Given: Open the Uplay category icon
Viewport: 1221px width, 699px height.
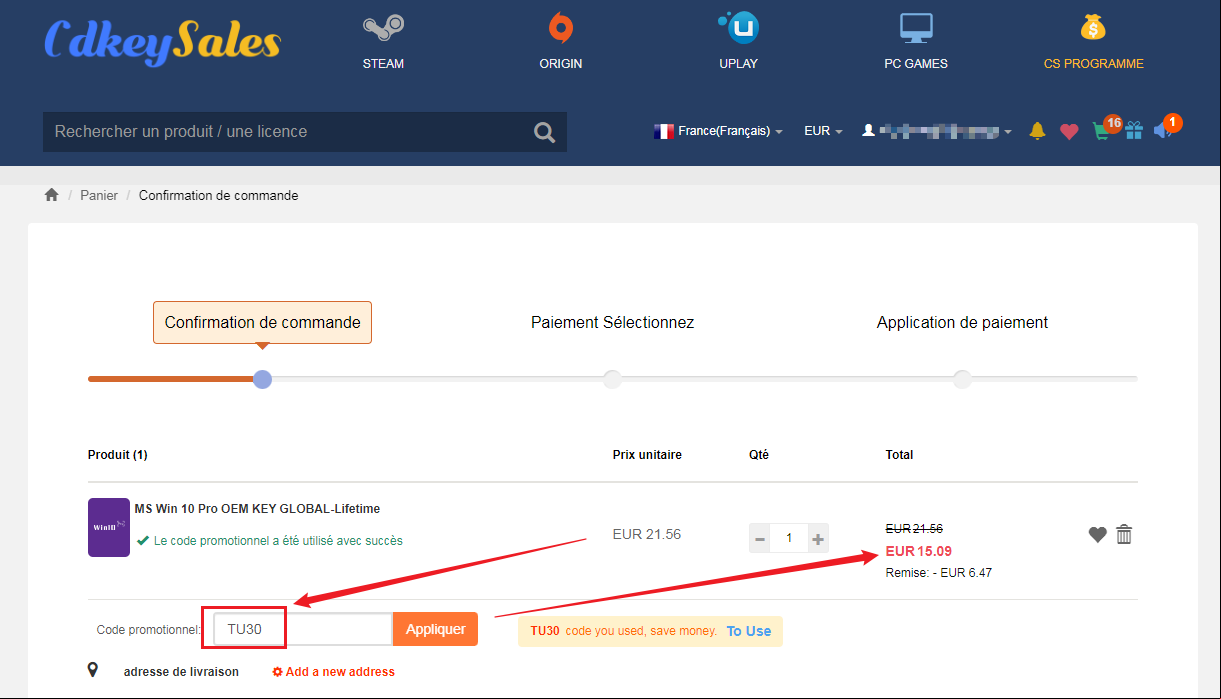Looking at the screenshot, I should tap(739, 28).
